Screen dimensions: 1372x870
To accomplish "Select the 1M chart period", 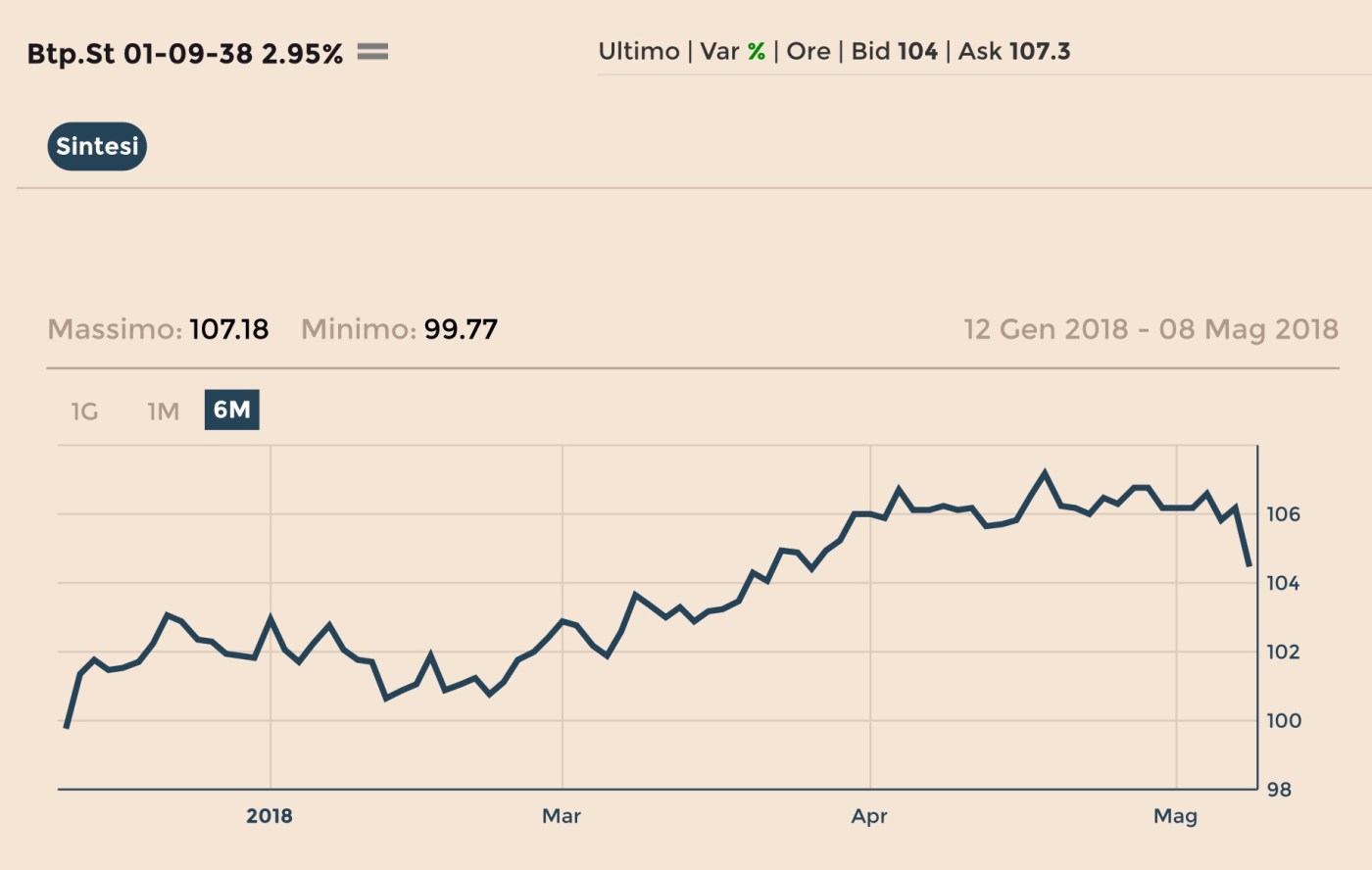I will [x=163, y=411].
